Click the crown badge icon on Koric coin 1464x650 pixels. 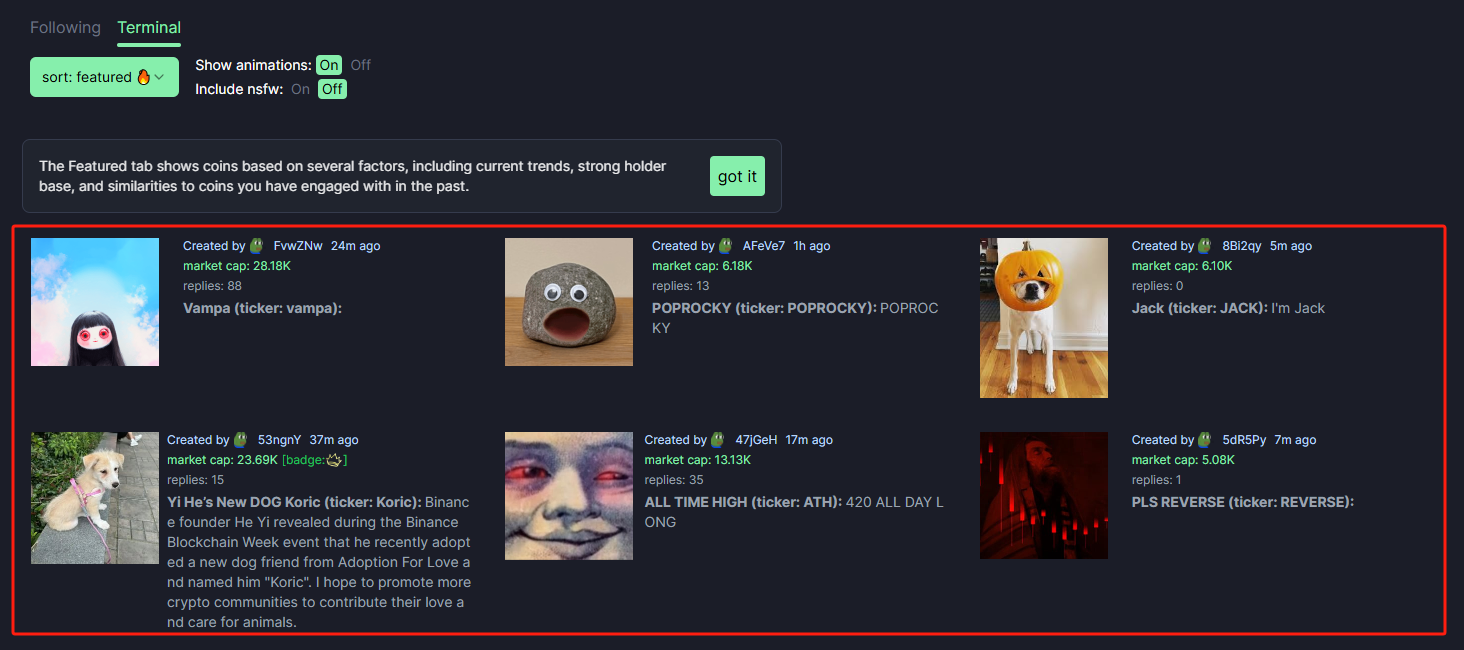pos(333,460)
